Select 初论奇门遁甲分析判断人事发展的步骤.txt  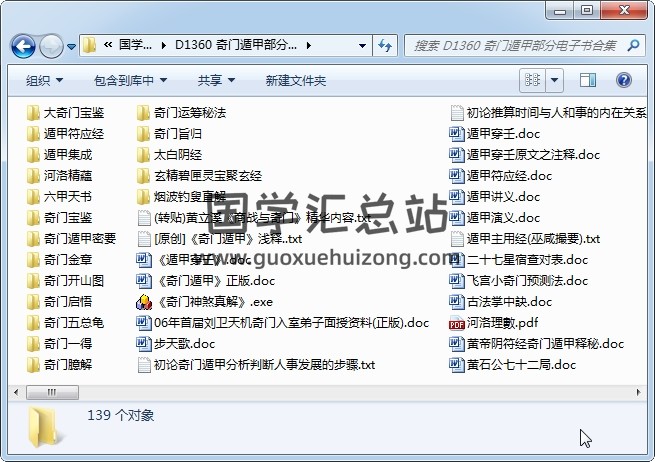pyautogui.click(x=256, y=365)
